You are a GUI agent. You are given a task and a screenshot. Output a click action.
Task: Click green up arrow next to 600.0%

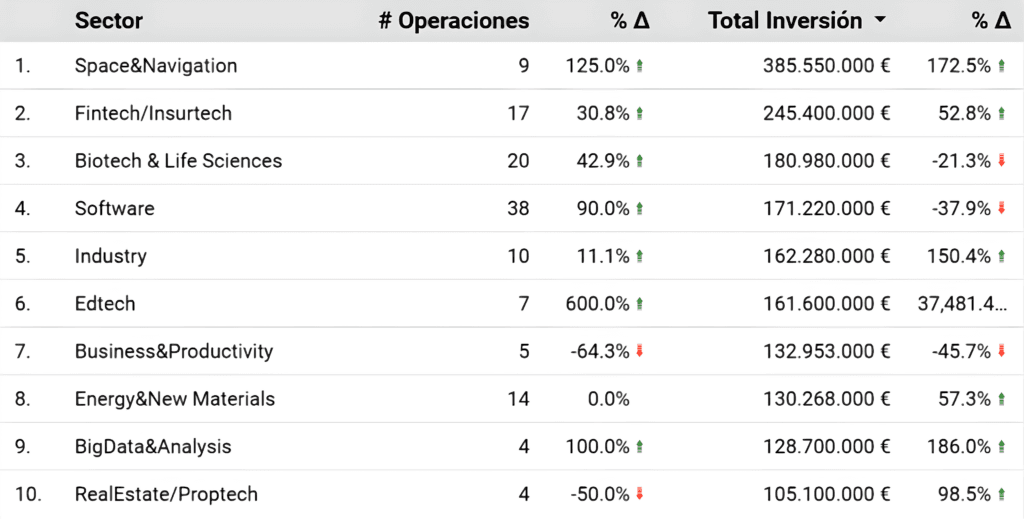[639, 304]
